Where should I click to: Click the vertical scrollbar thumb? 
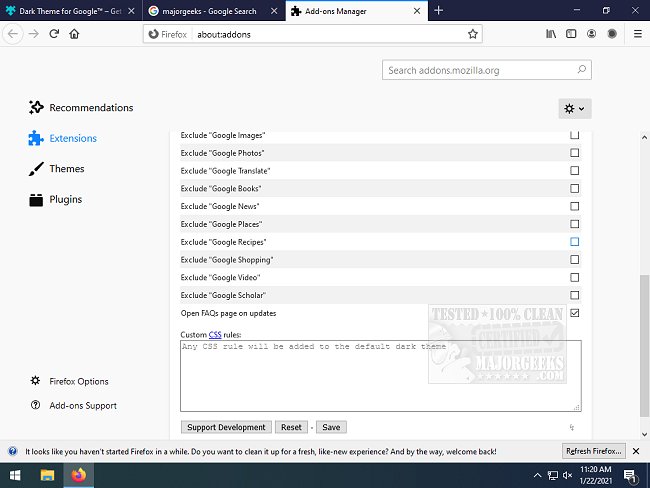pos(644,345)
